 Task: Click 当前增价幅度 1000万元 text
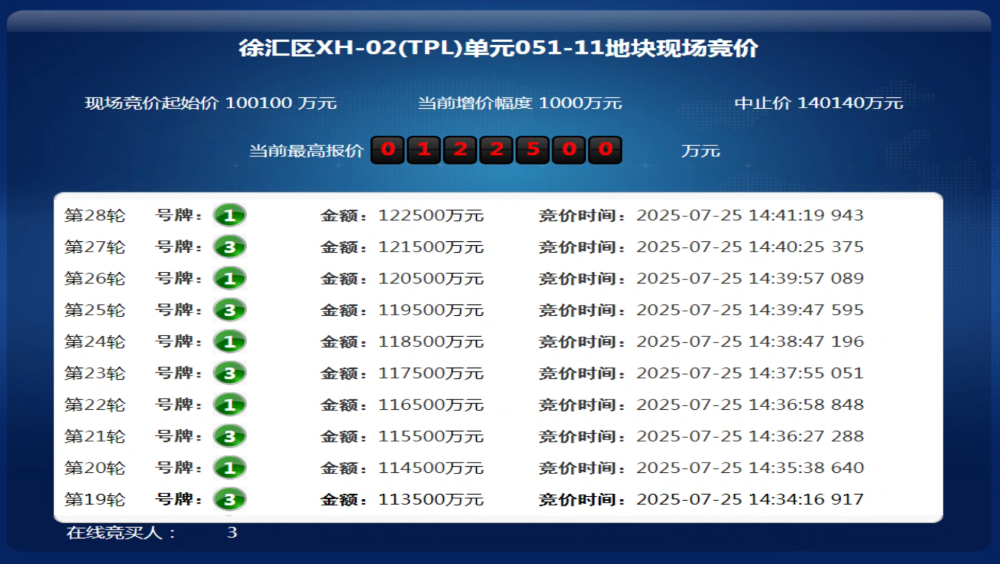tap(519, 103)
